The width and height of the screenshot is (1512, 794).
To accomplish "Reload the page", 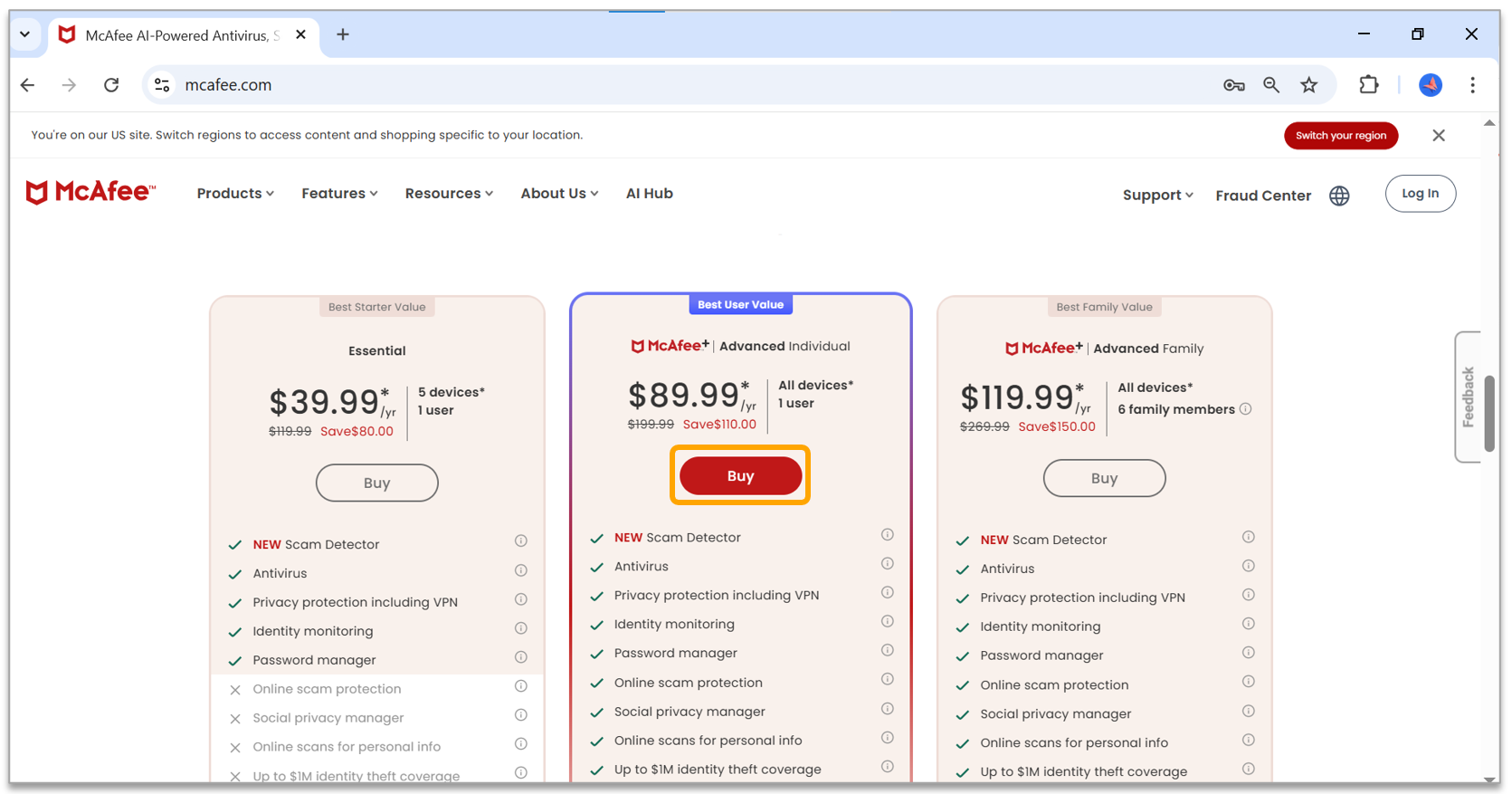I will [x=111, y=85].
